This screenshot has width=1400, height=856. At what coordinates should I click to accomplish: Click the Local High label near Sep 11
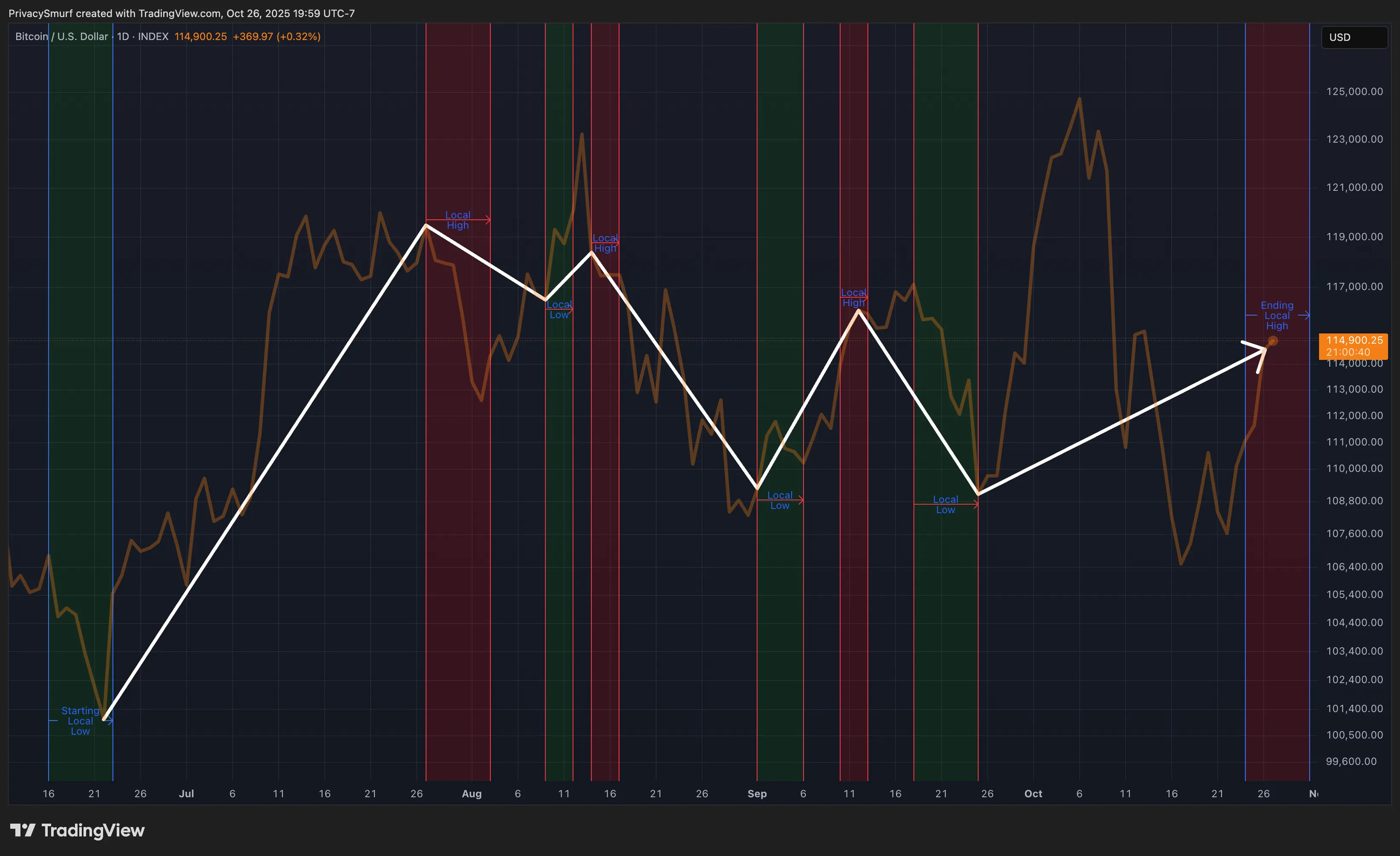point(853,298)
